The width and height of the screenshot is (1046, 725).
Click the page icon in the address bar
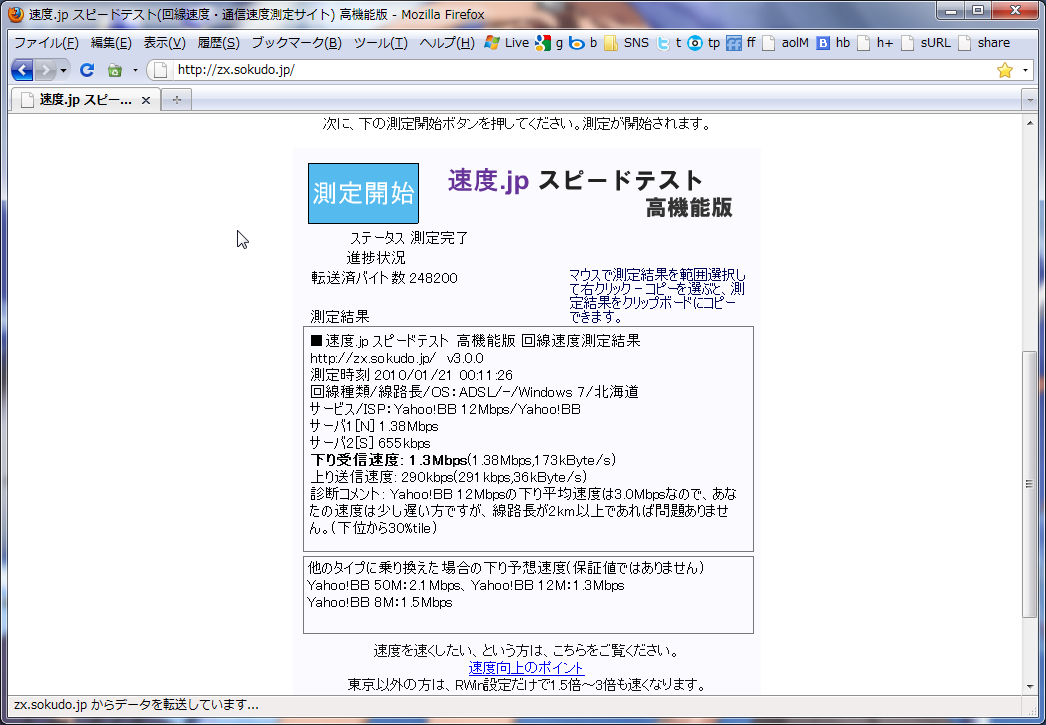160,70
